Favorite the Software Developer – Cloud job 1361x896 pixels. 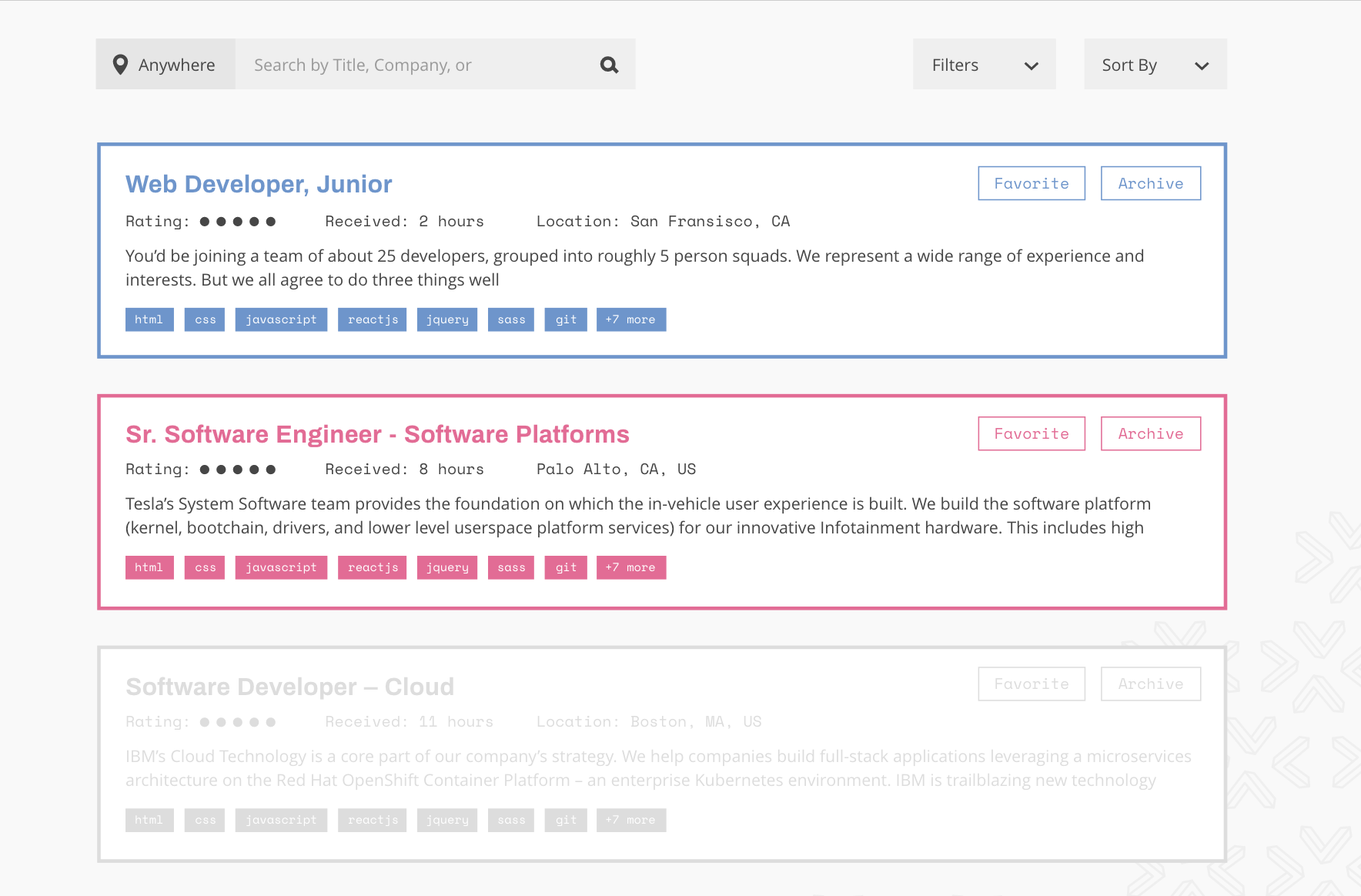(x=1031, y=684)
